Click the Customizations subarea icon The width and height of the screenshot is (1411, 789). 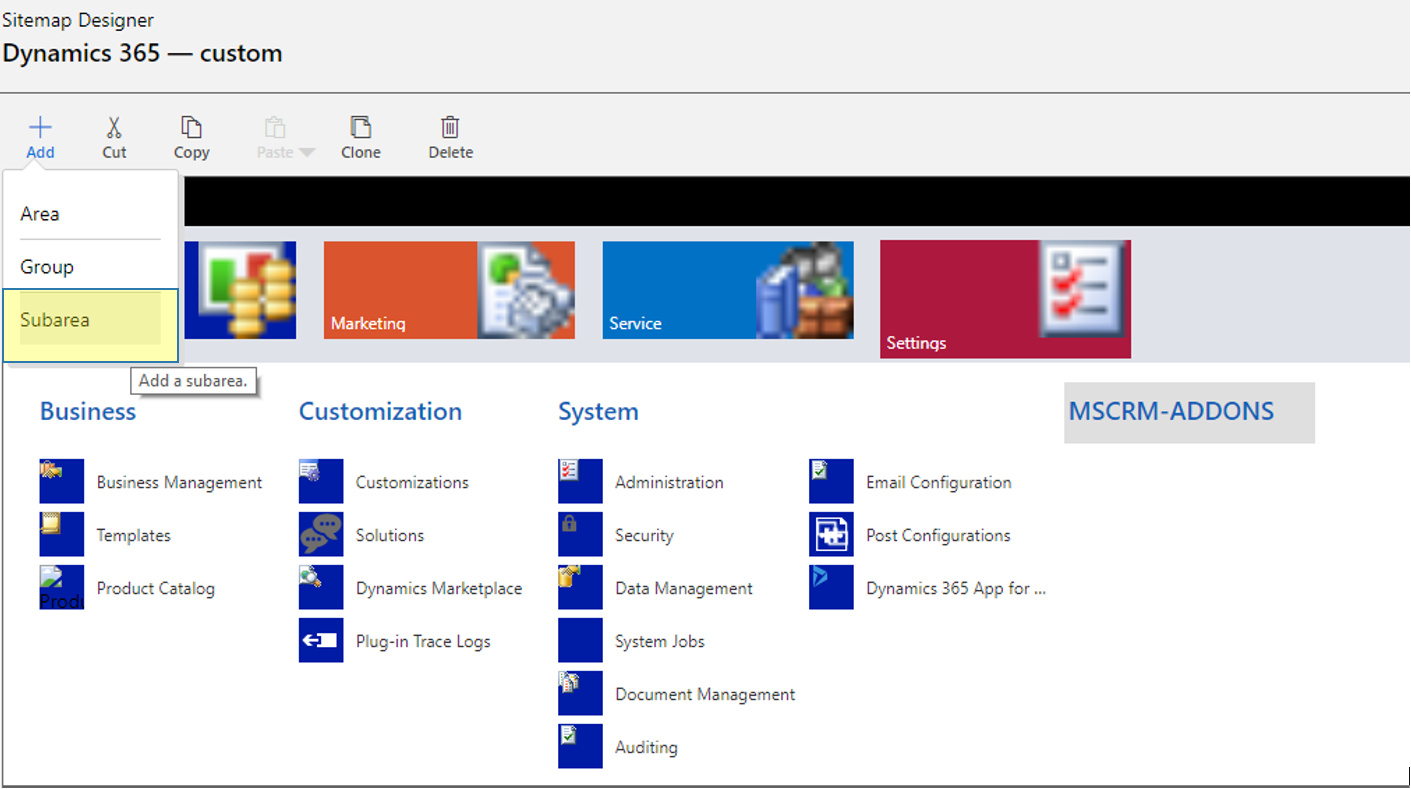[x=321, y=481]
